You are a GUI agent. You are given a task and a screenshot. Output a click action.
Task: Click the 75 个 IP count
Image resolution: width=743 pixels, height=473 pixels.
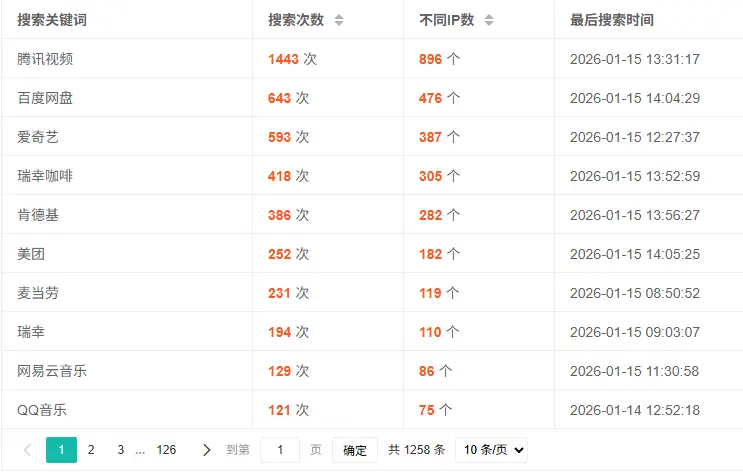pos(435,410)
